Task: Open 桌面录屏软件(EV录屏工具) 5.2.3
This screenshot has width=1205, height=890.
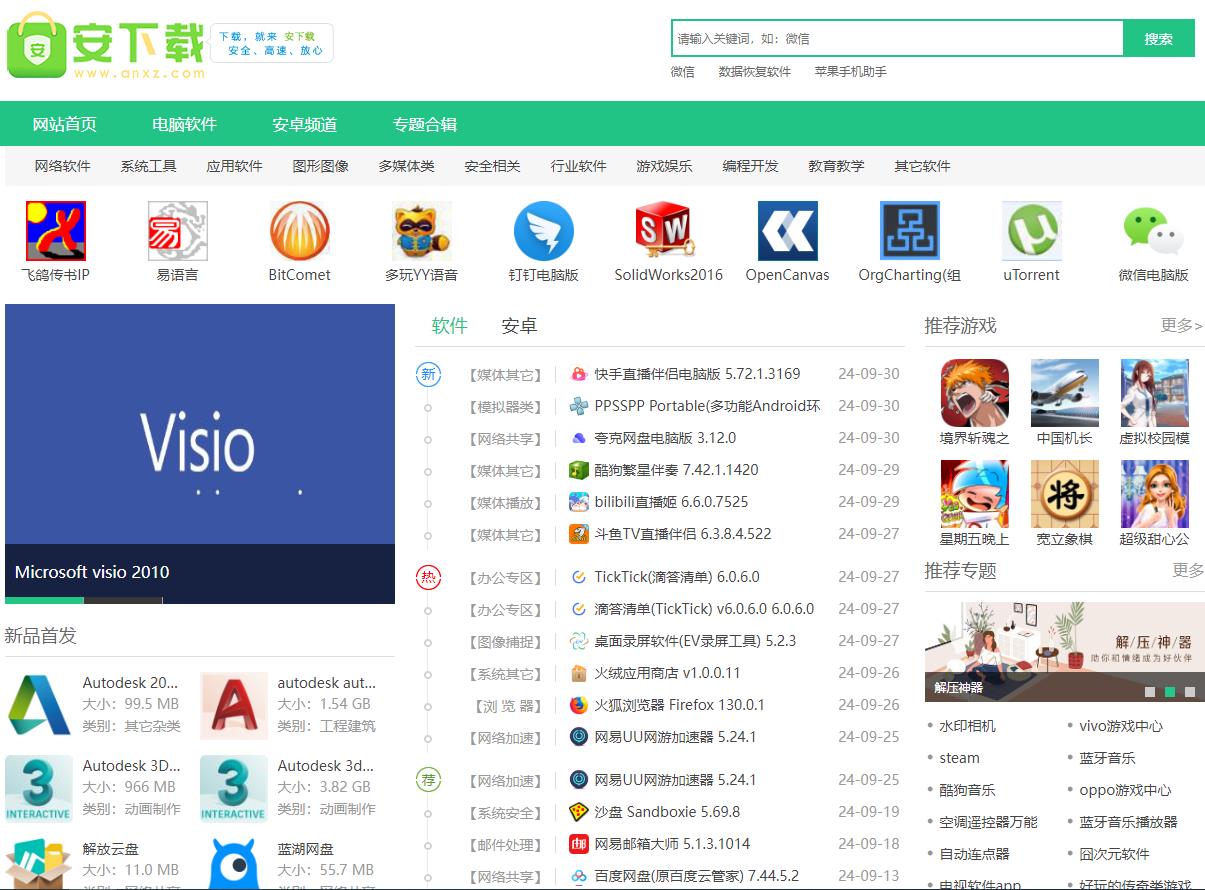Action: coord(695,641)
